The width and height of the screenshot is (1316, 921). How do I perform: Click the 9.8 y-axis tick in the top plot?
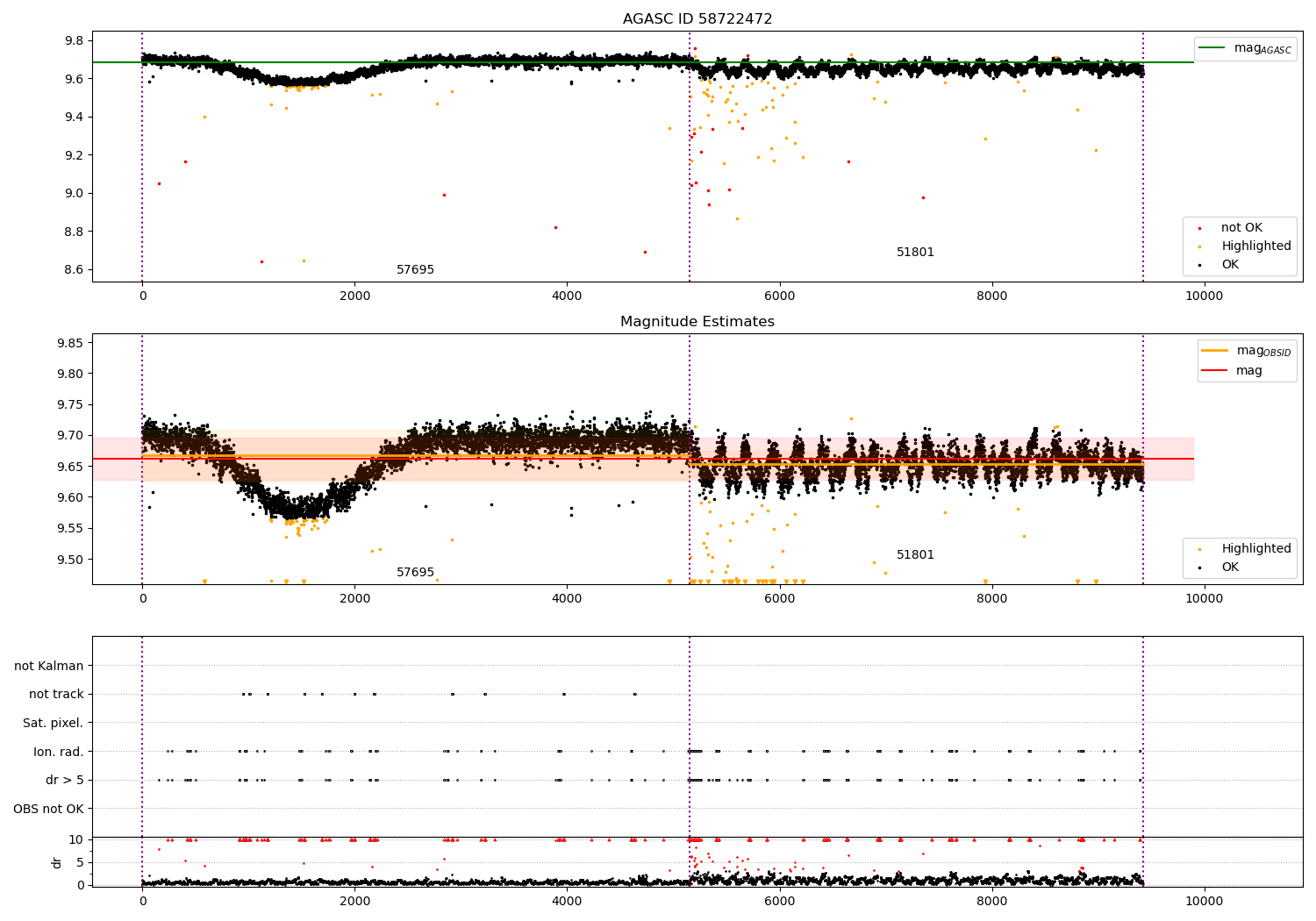click(74, 41)
